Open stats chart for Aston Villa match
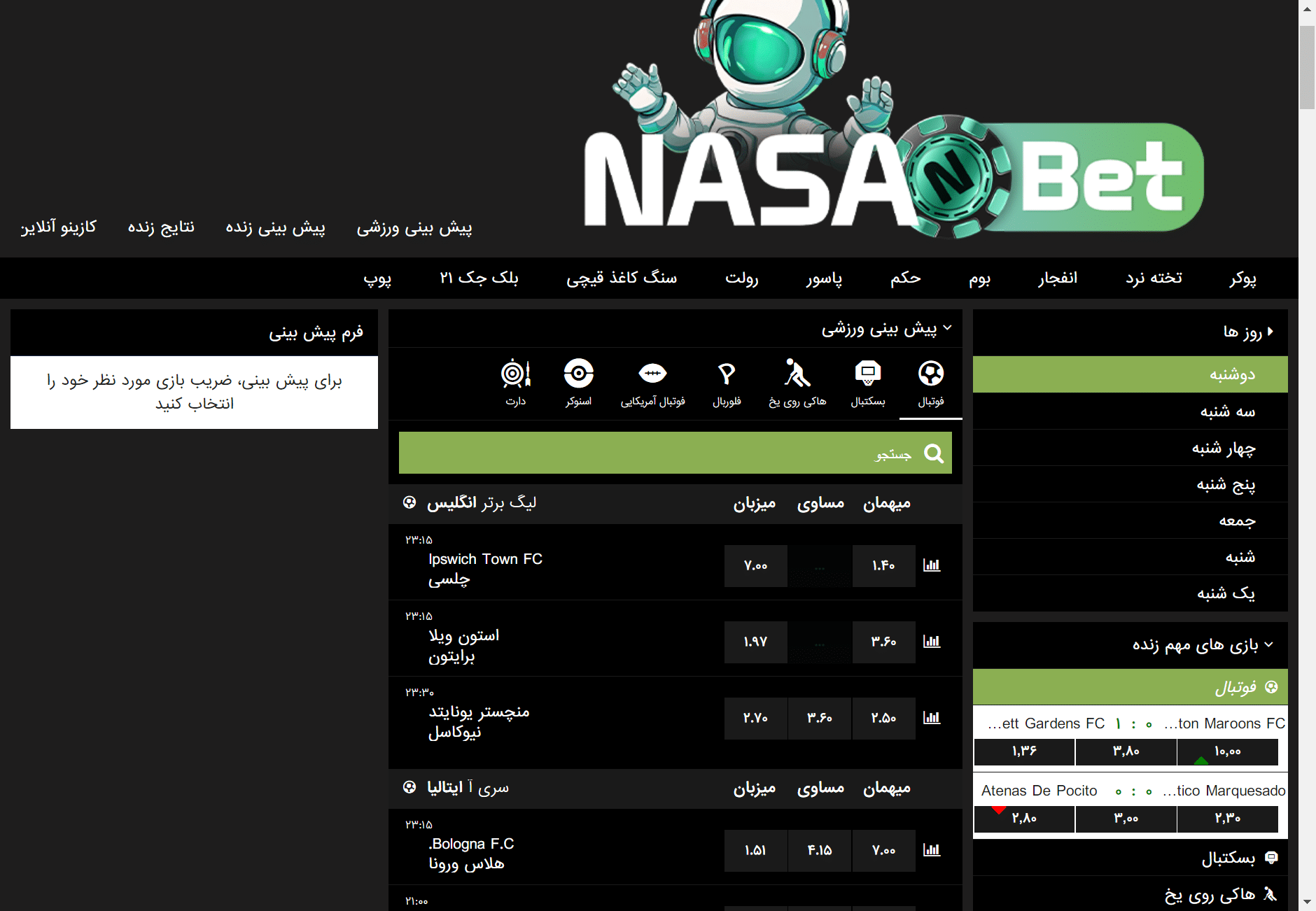 click(x=932, y=642)
